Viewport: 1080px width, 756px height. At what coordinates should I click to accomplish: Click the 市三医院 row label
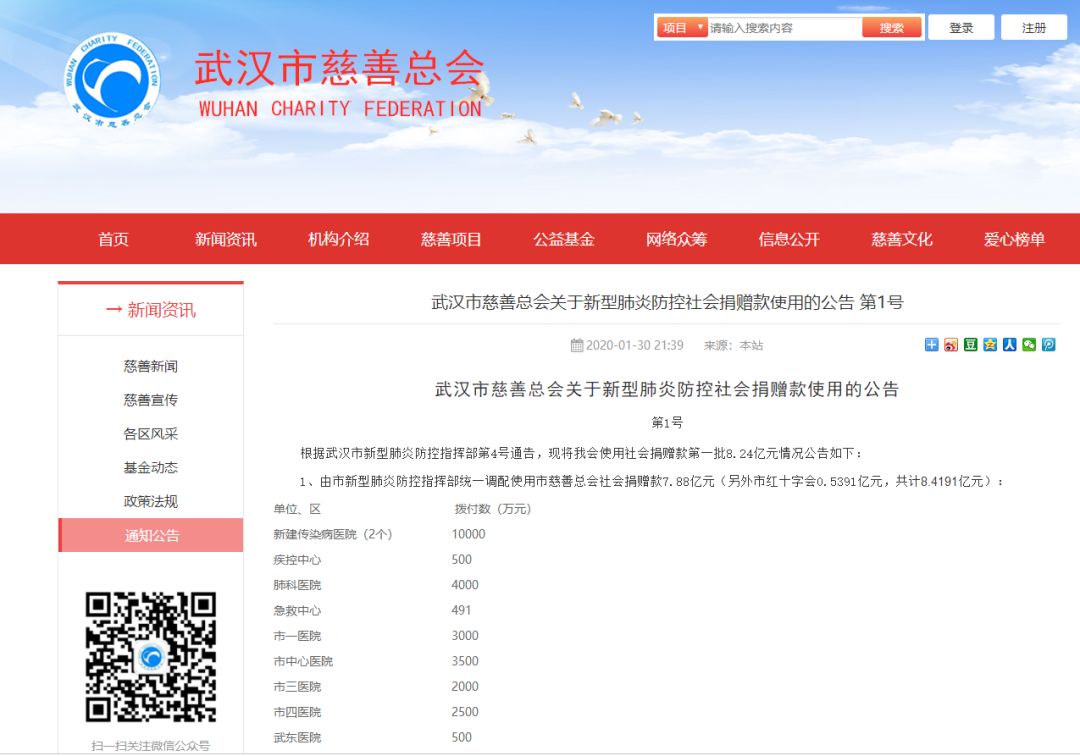click(x=297, y=687)
